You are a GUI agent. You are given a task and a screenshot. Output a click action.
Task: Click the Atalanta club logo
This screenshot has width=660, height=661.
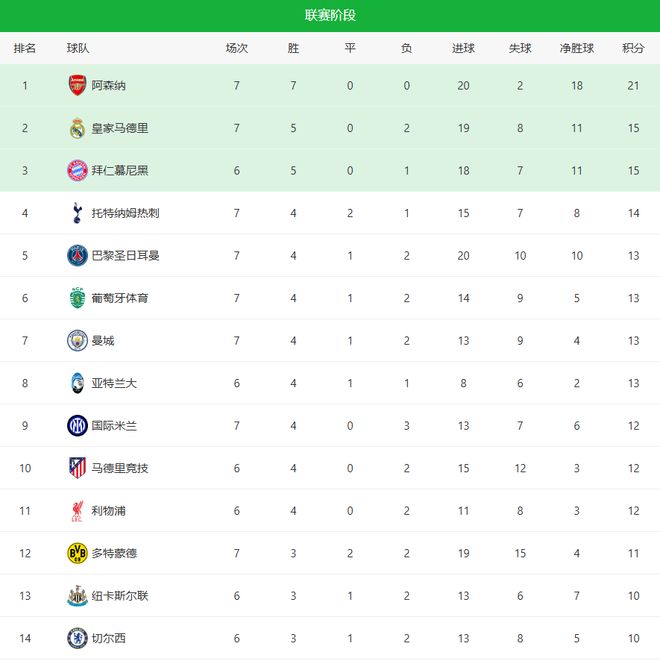77,383
